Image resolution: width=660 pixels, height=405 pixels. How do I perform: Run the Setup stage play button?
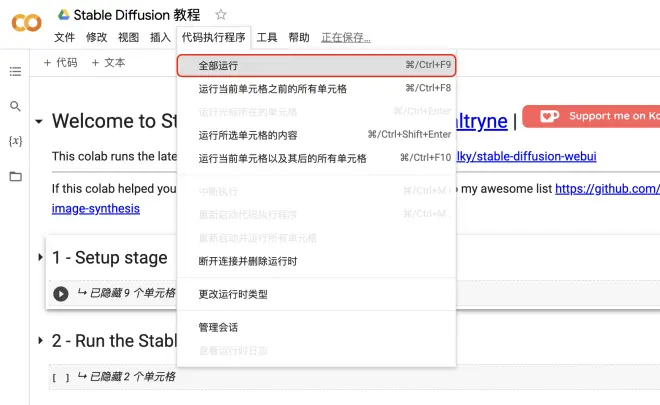pyautogui.click(x=61, y=293)
